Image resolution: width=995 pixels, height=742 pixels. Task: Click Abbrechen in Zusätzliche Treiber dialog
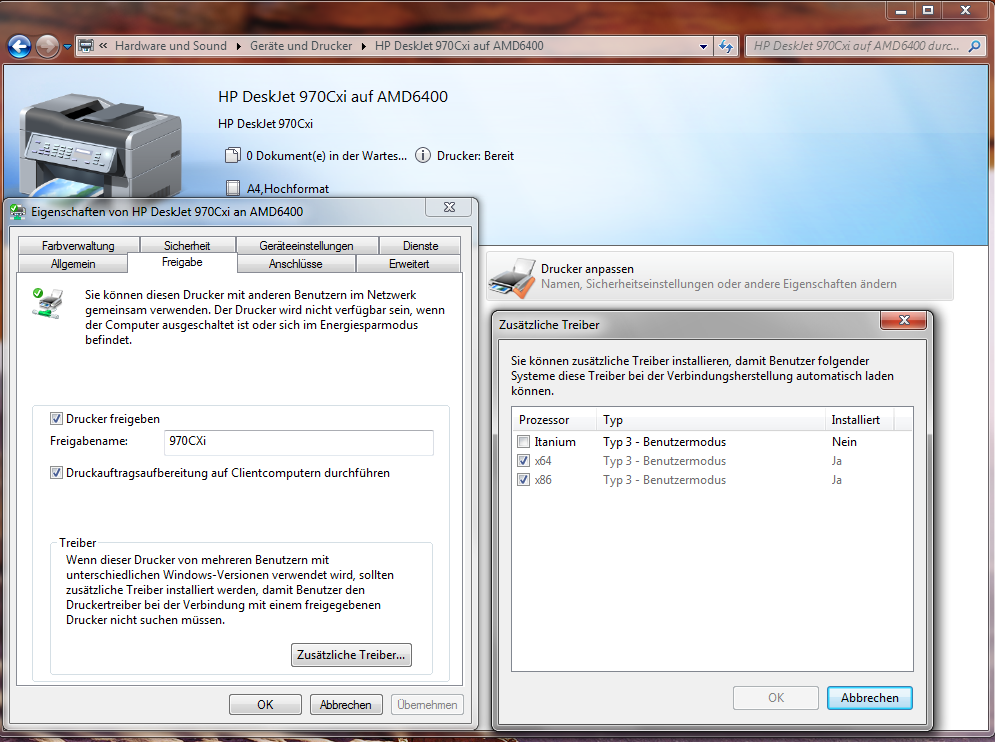point(869,698)
